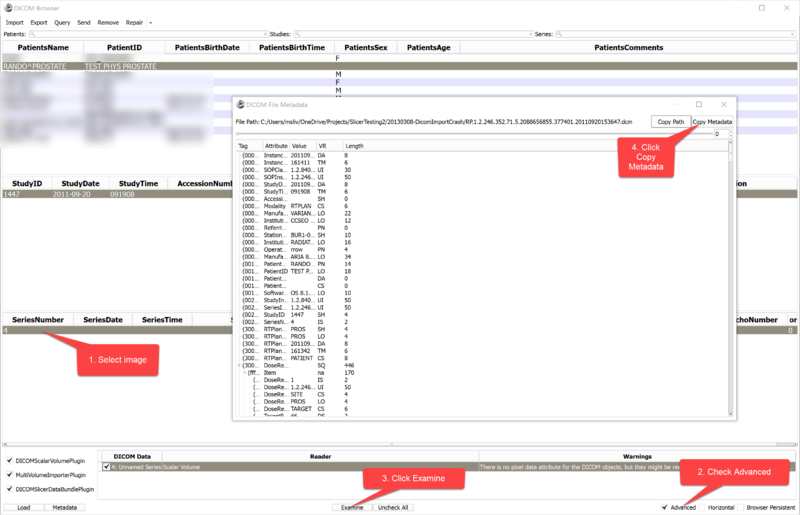Select the RANDO^PROSTATE patient row
This screenshot has width=800, height=515.
pyautogui.click(x=399, y=66)
